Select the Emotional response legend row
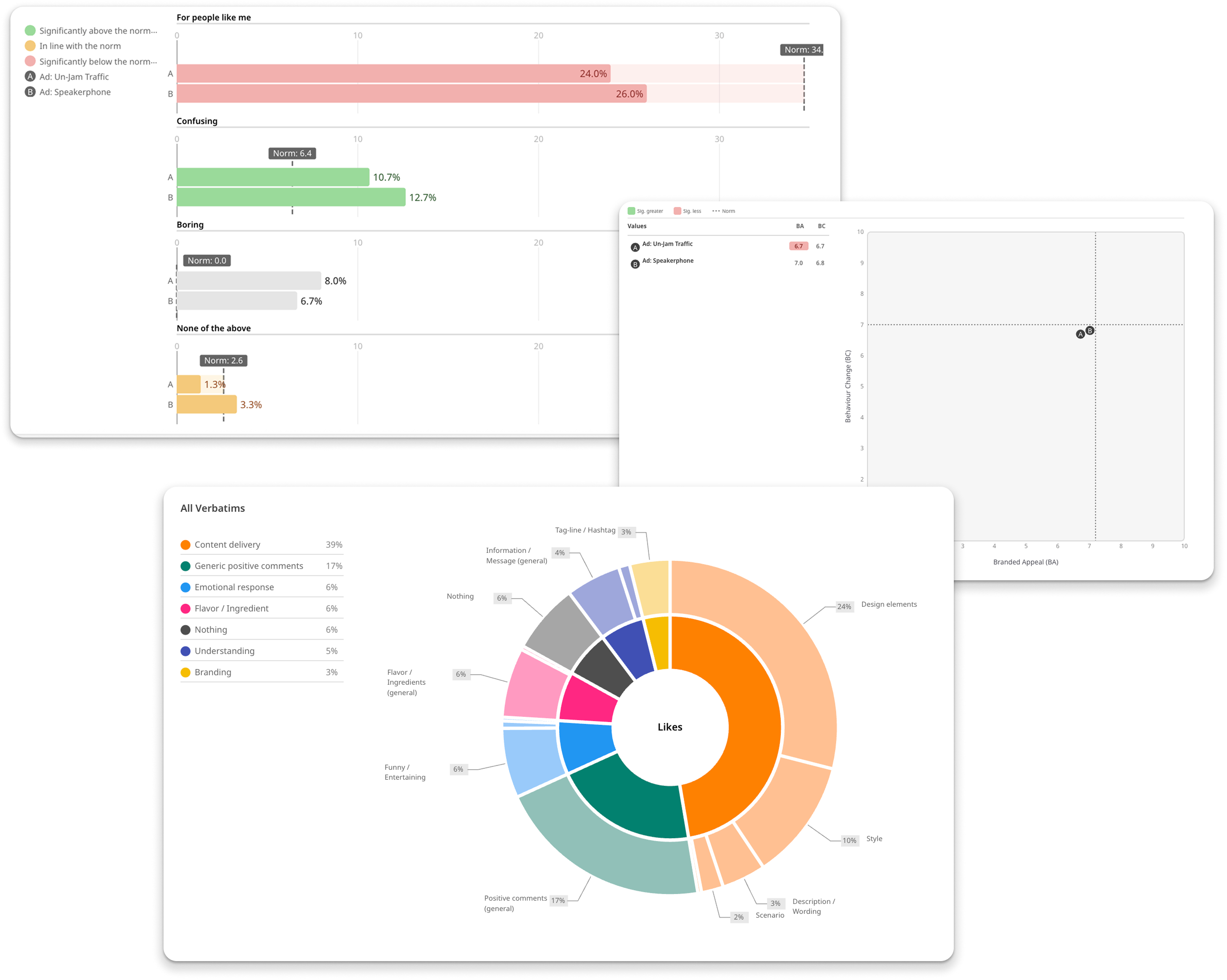This screenshot has width=1227, height=980. [234, 587]
